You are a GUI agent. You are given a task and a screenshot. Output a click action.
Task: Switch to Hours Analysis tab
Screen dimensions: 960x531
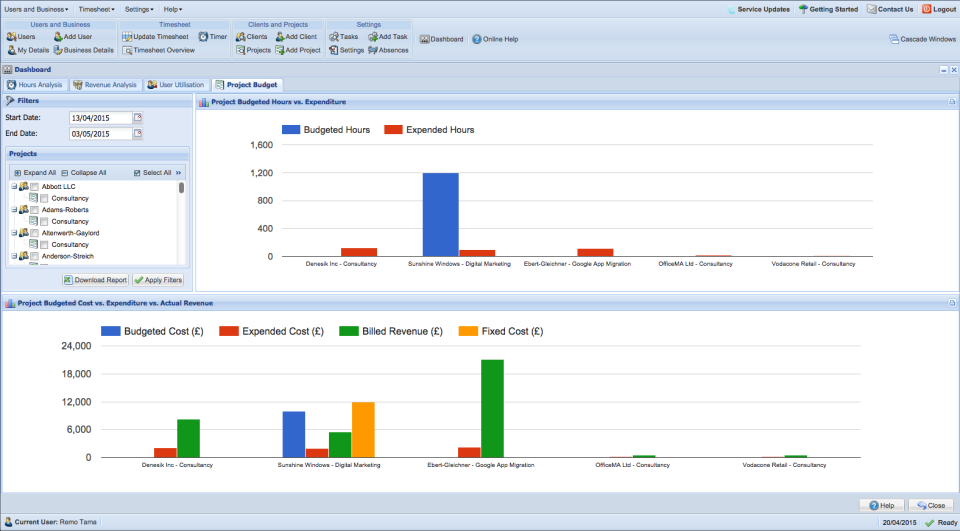[35, 85]
